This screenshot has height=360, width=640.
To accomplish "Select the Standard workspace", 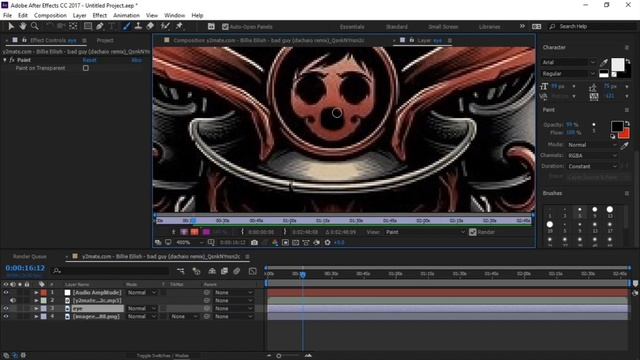I will point(396,27).
